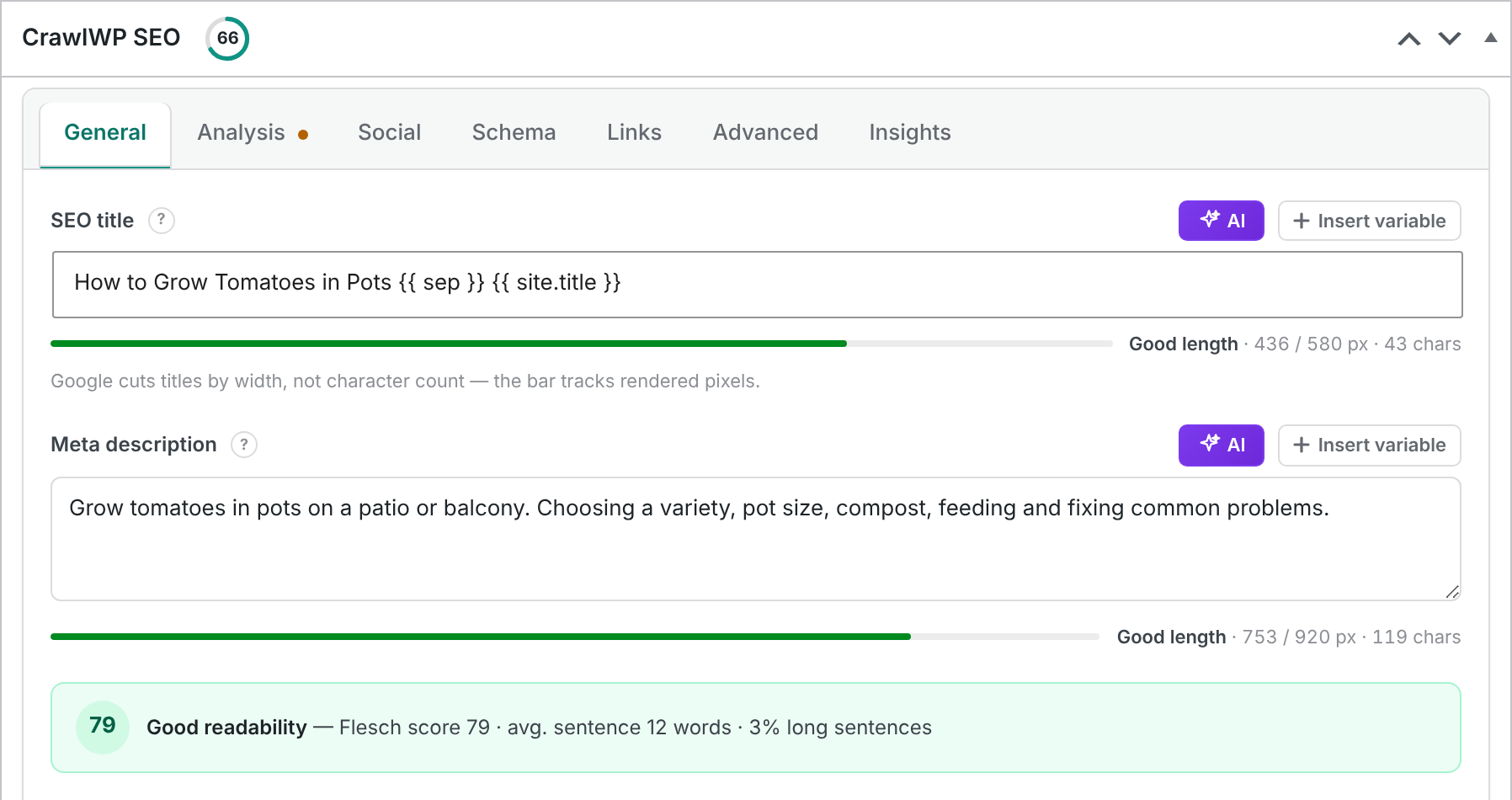The image size is (1512, 800).
Task: Switch to the General tab
Action: [105, 133]
